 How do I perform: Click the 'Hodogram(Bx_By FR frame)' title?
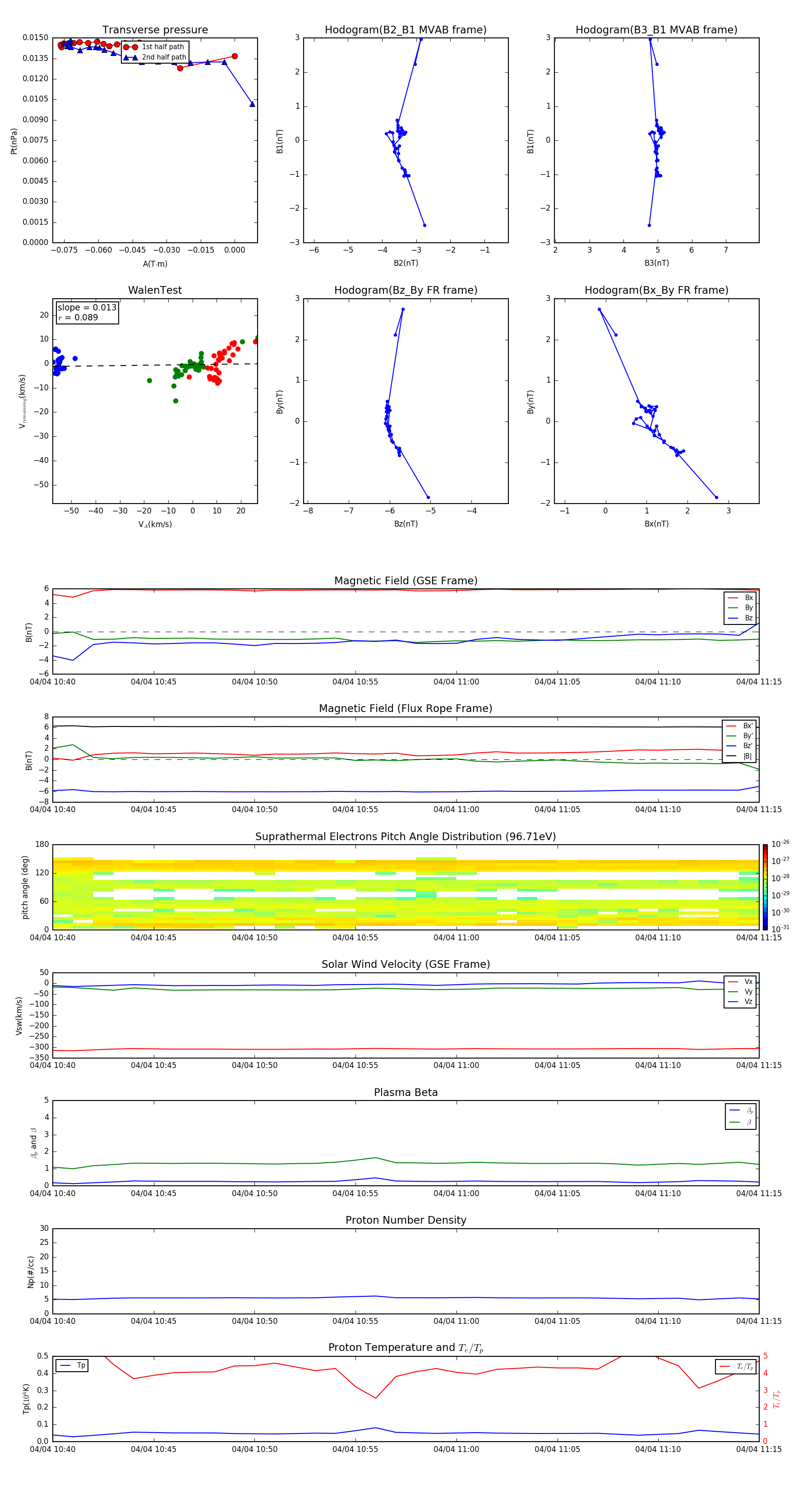[x=656, y=290]
